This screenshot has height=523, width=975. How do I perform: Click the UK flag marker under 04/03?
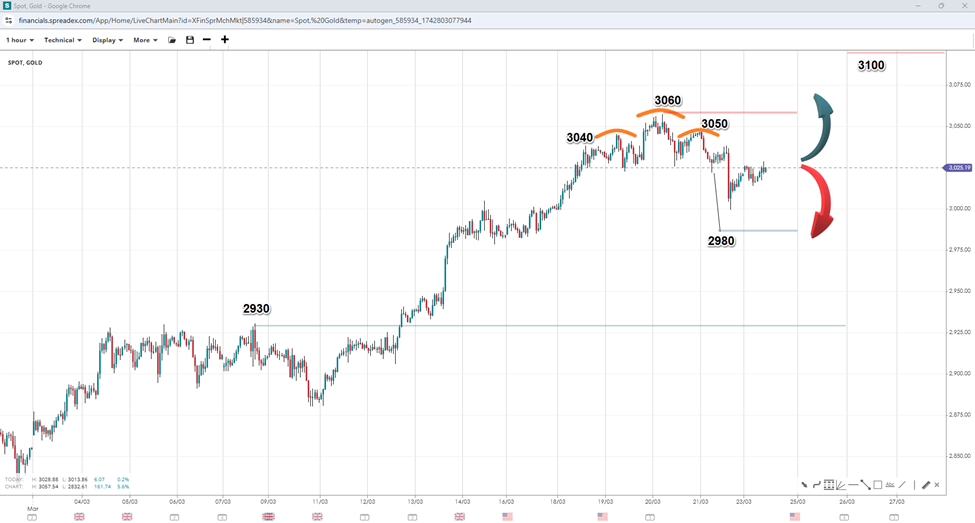[79, 517]
